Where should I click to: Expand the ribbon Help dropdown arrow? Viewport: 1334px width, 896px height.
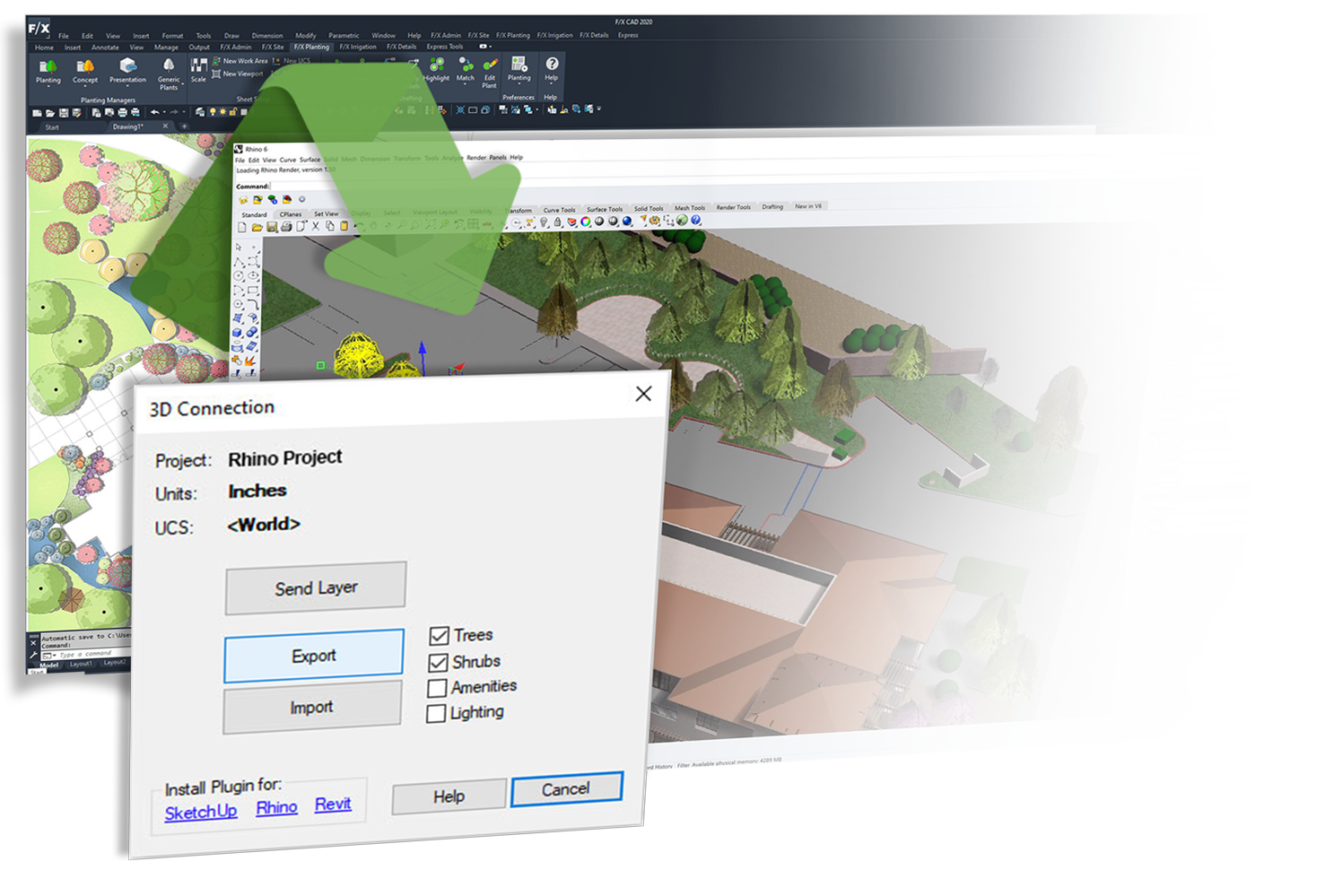pyautogui.click(x=552, y=84)
